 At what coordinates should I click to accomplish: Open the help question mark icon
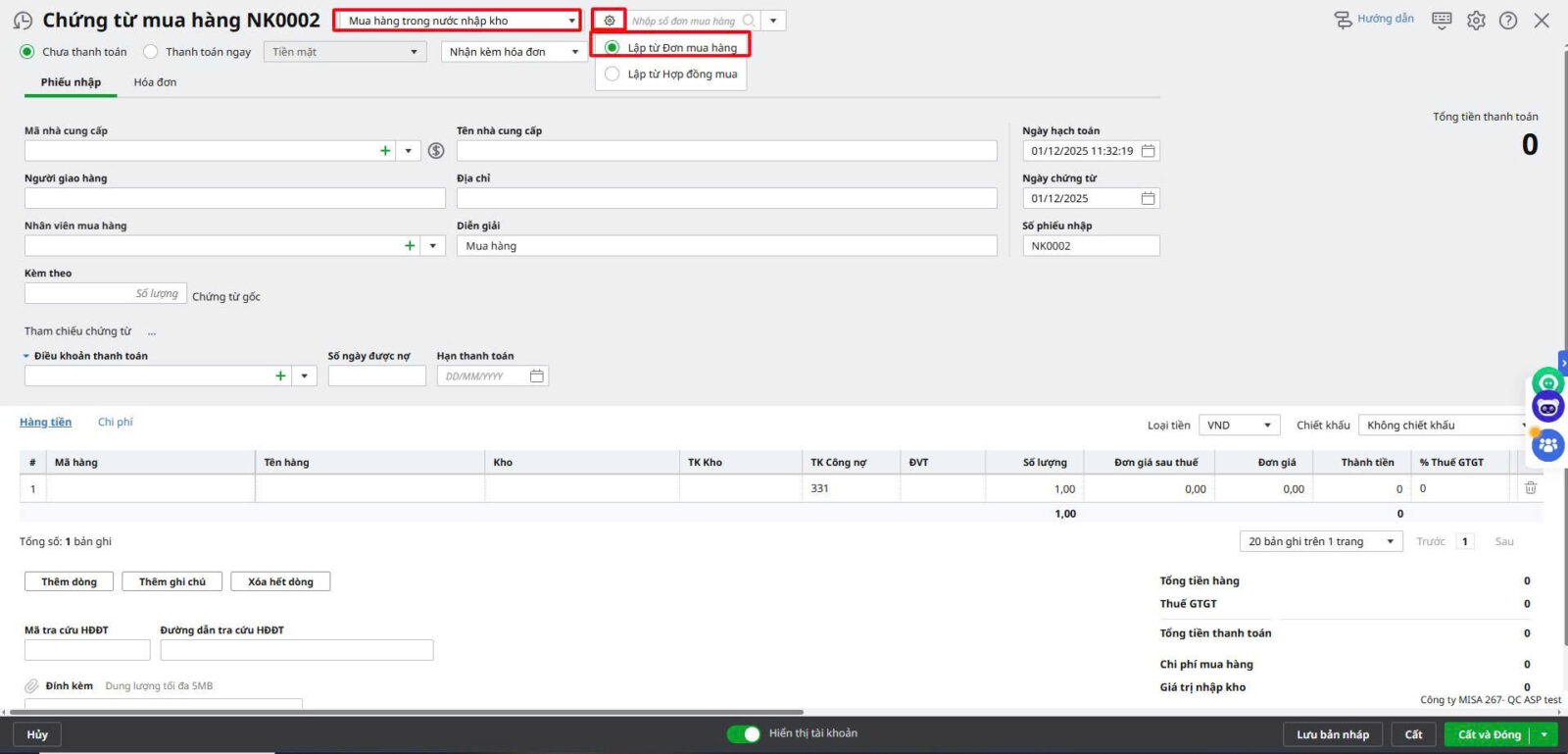point(1508,21)
